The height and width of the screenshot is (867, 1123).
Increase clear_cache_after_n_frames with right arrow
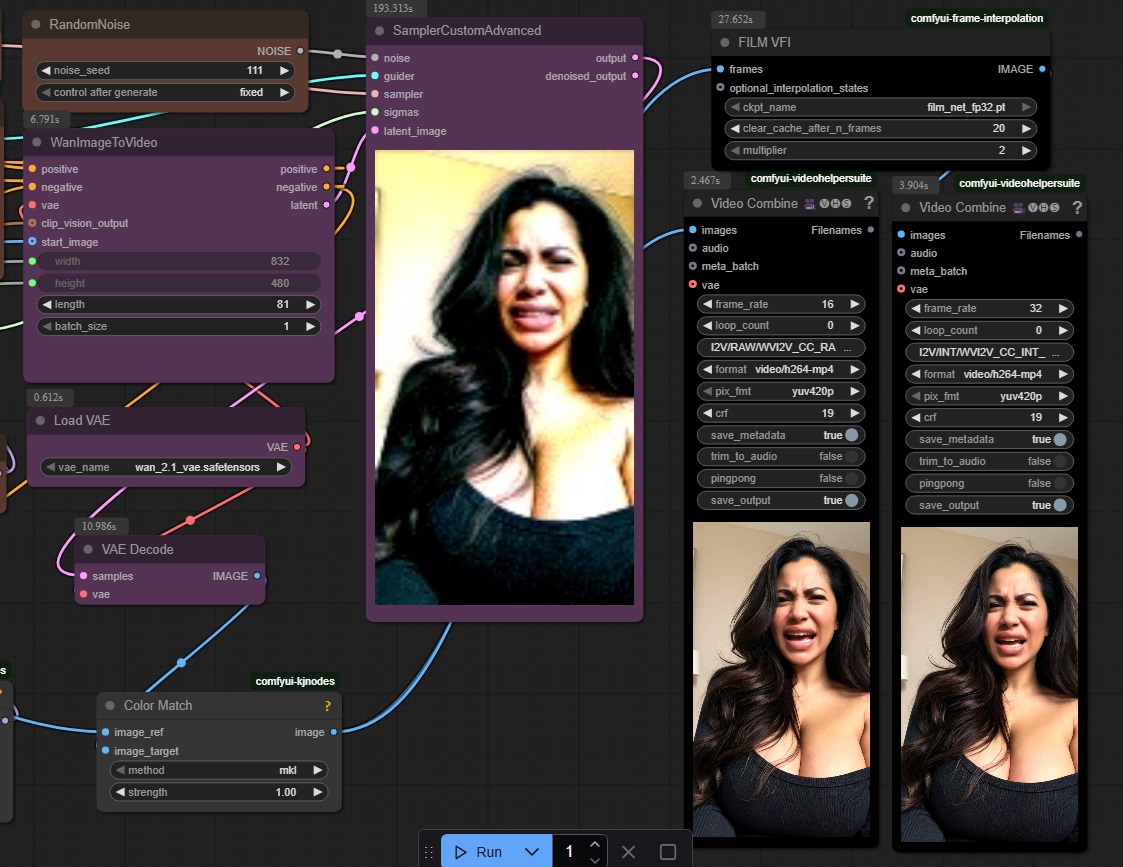(1026, 128)
